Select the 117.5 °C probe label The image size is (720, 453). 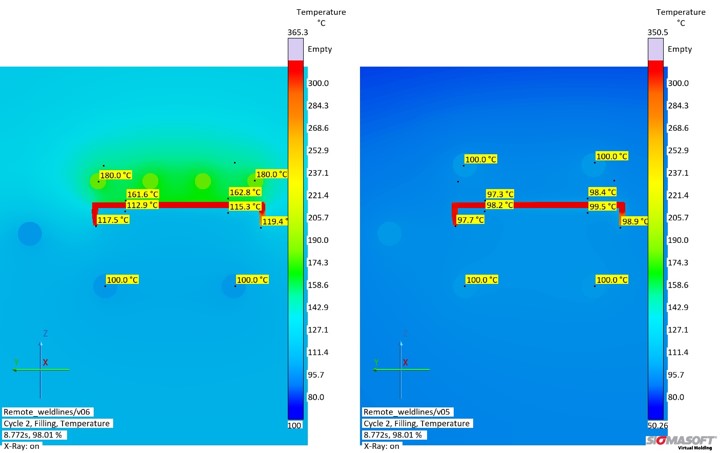coord(113,220)
